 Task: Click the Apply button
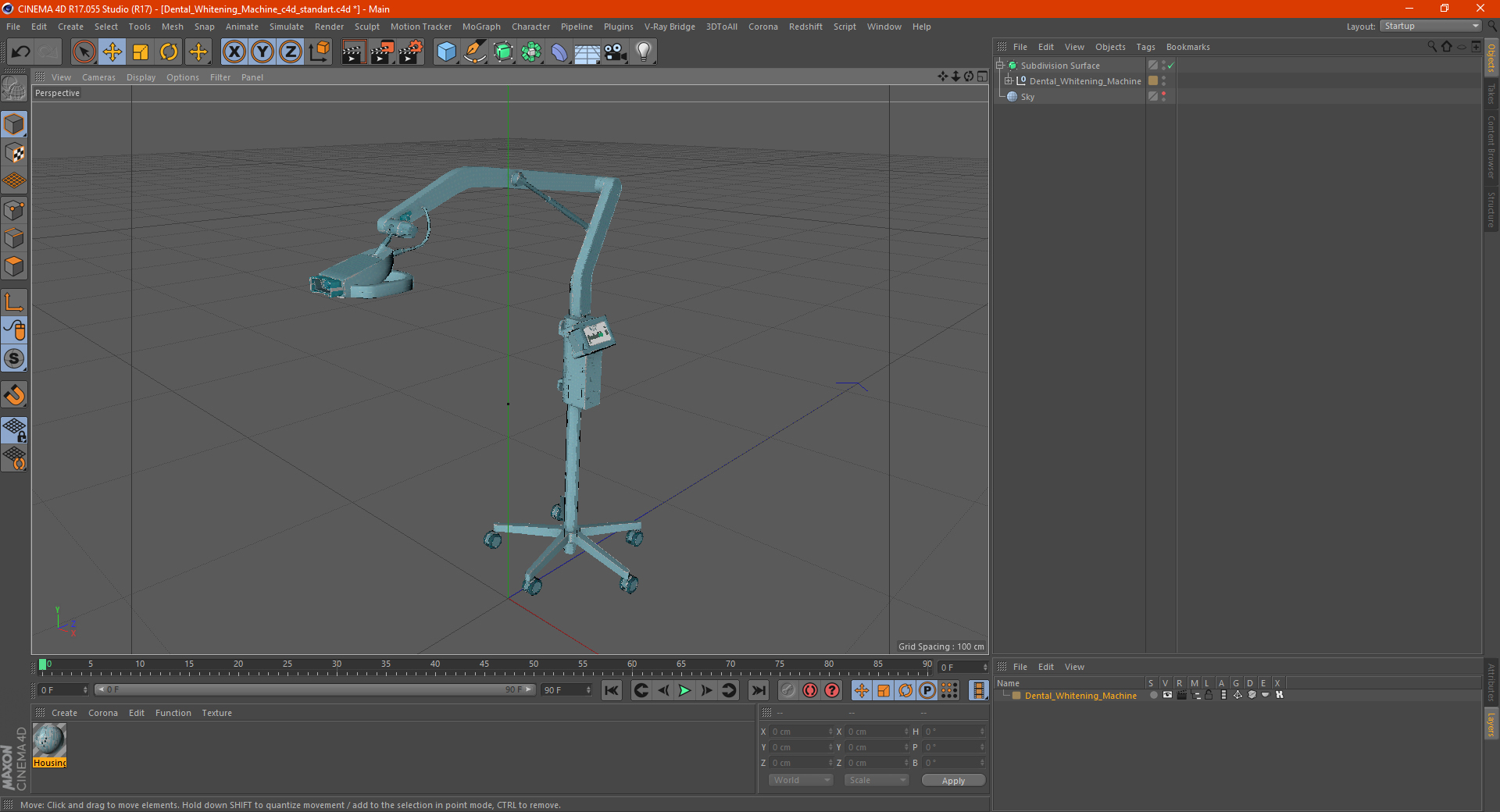click(953, 780)
